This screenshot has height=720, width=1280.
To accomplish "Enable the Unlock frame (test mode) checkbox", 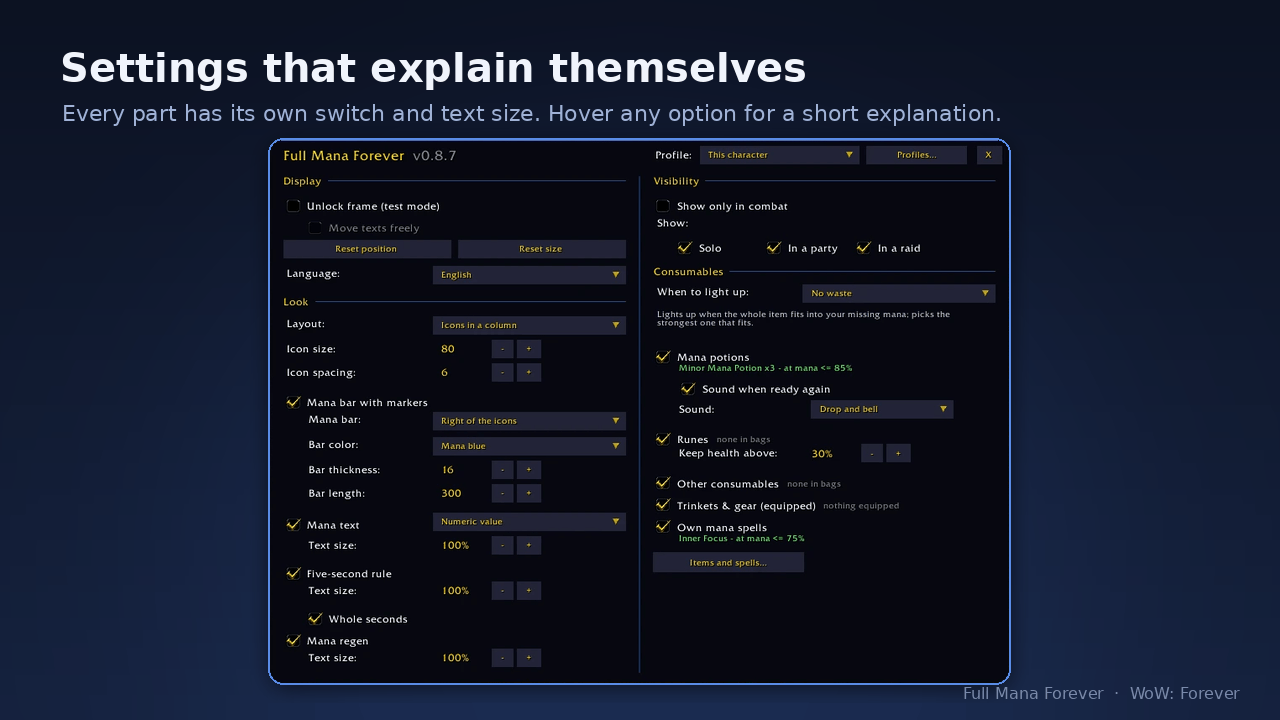I will (293, 206).
